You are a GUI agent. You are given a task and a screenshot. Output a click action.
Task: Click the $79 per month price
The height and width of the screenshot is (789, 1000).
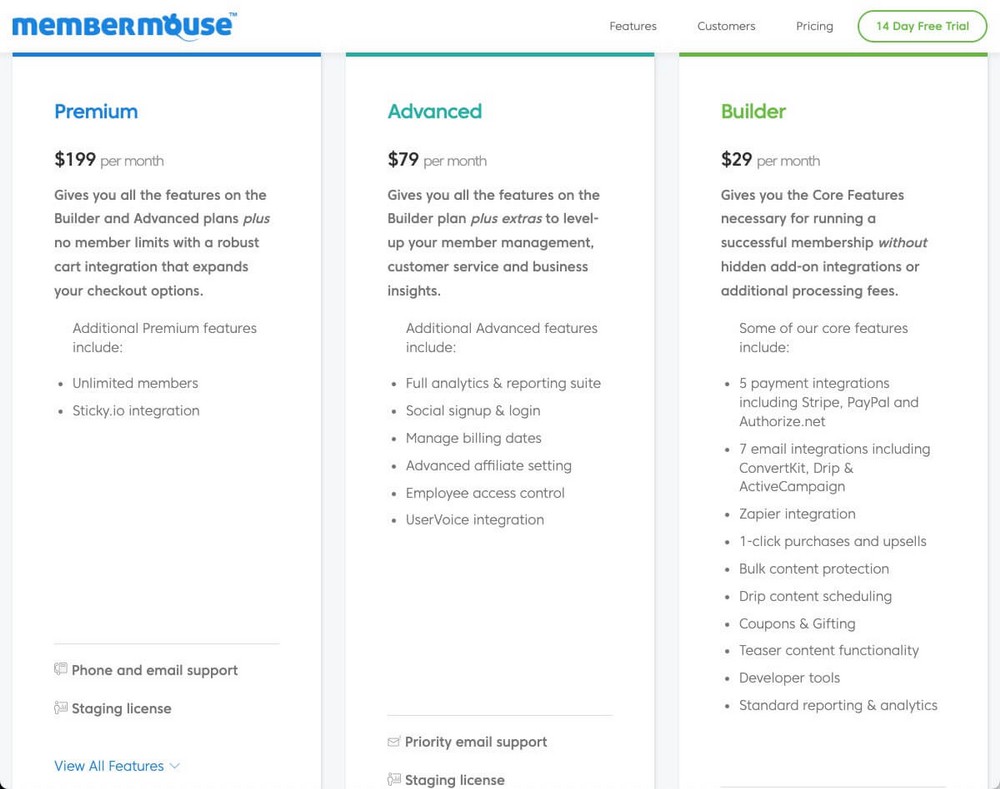pos(437,159)
